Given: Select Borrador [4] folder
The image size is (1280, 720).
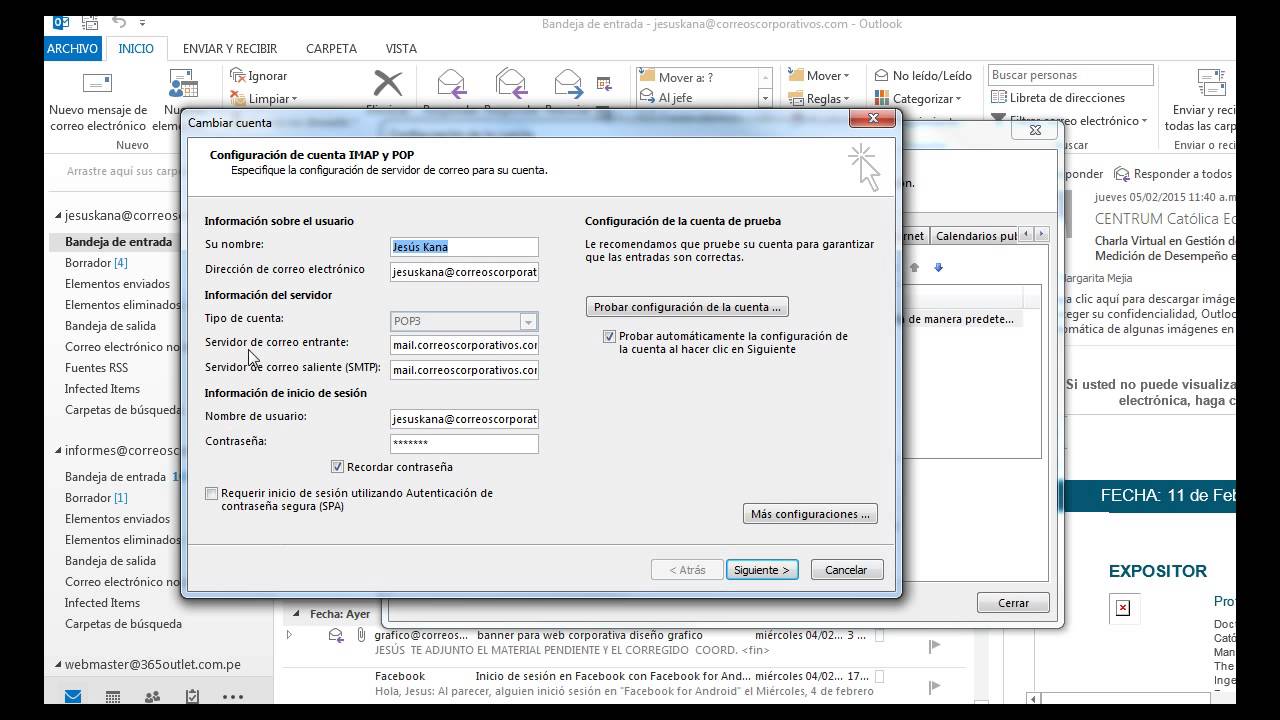Looking at the screenshot, I should click(x=96, y=263).
